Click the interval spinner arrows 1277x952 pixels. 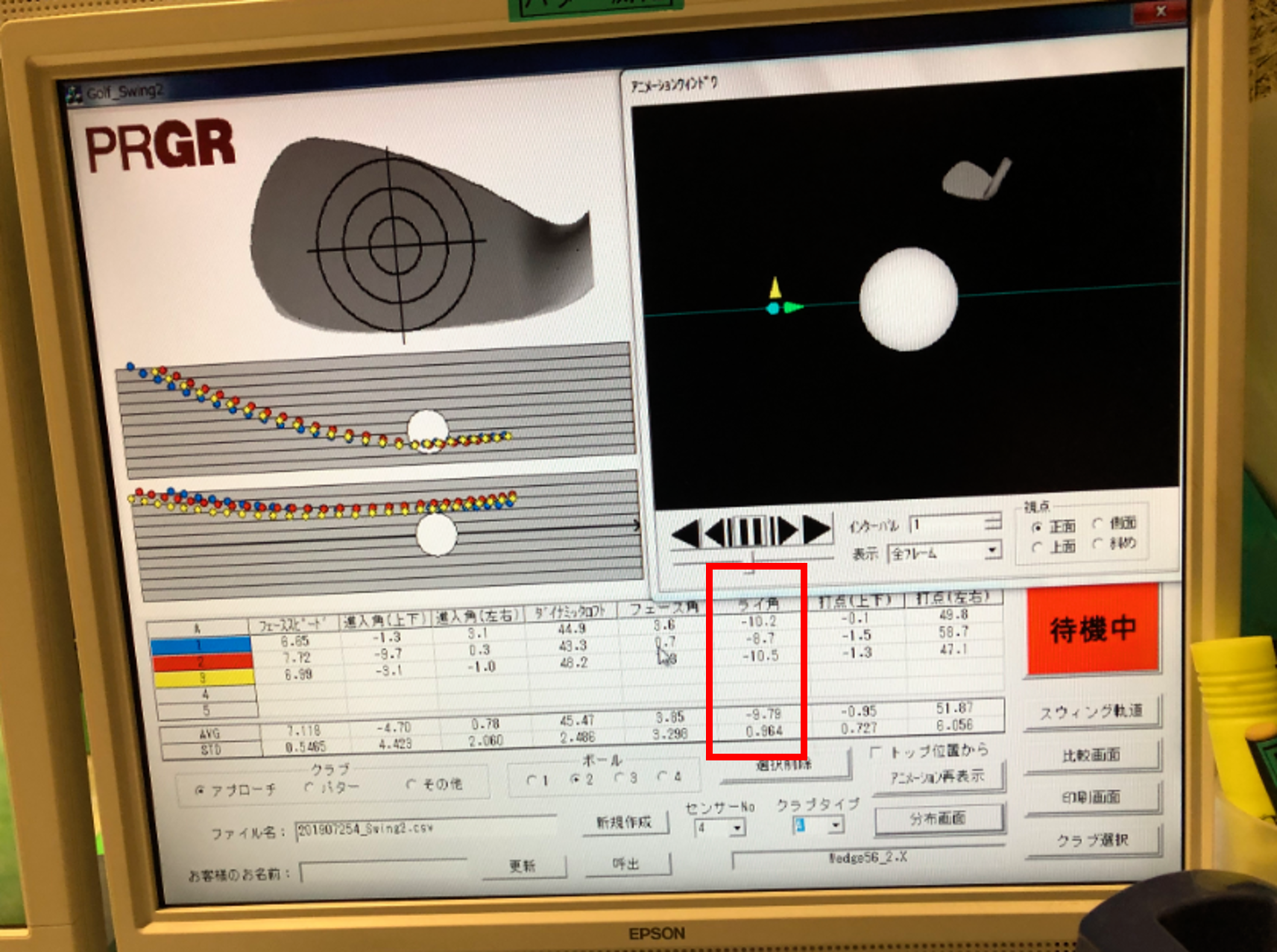(992, 522)
